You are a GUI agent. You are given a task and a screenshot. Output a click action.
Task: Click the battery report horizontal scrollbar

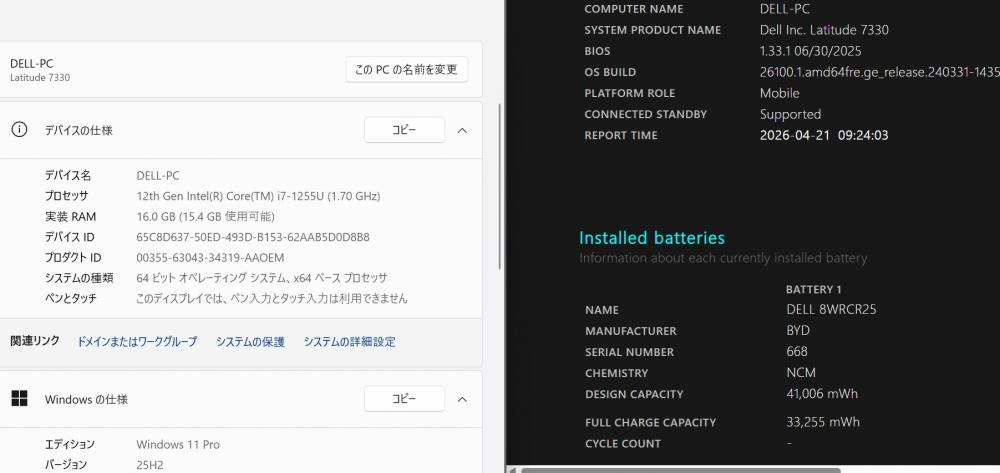(x=680, y=470)
